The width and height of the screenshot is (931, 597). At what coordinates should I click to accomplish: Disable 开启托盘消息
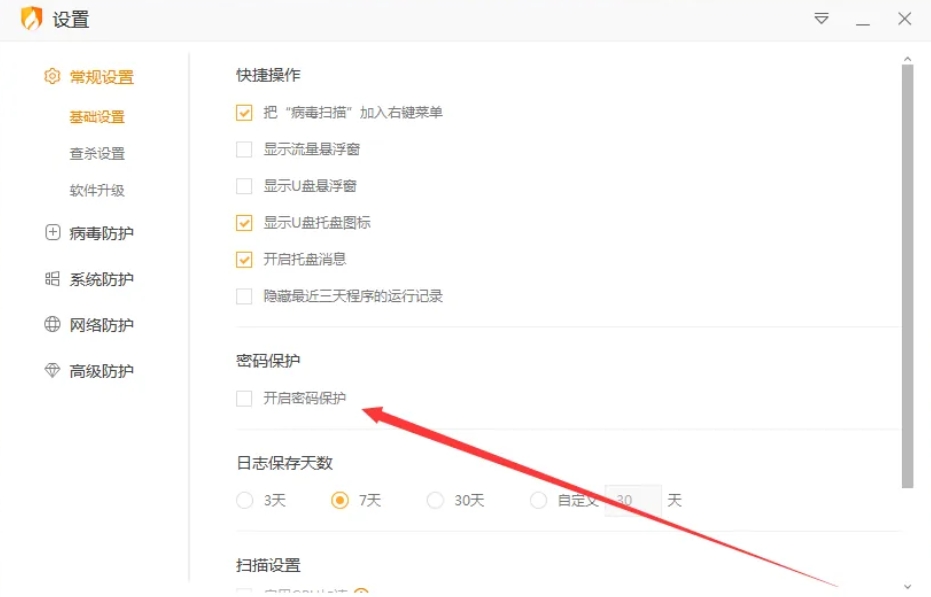pos(244,259)
